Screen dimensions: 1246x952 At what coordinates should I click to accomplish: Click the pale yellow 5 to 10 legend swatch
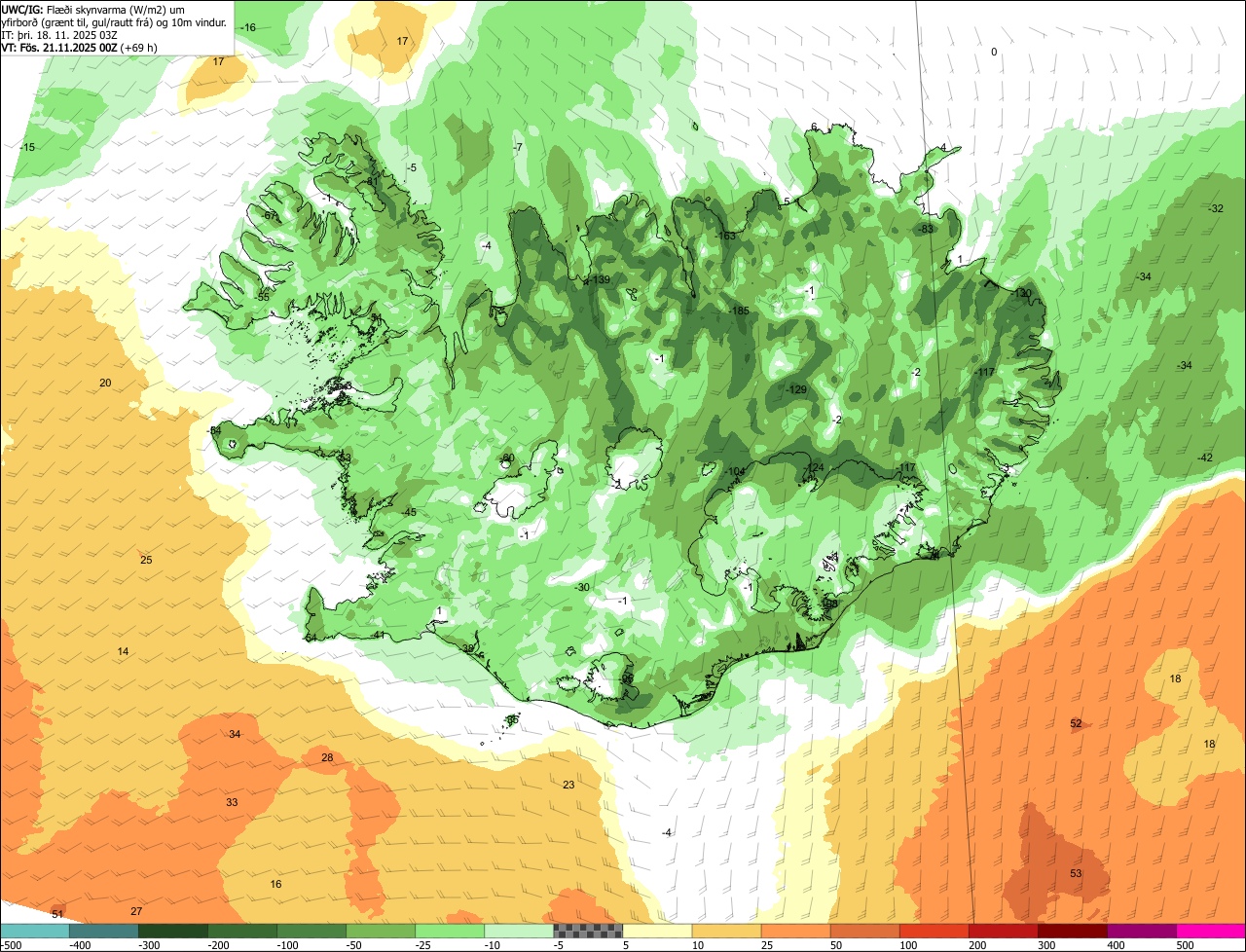(657, 931)
